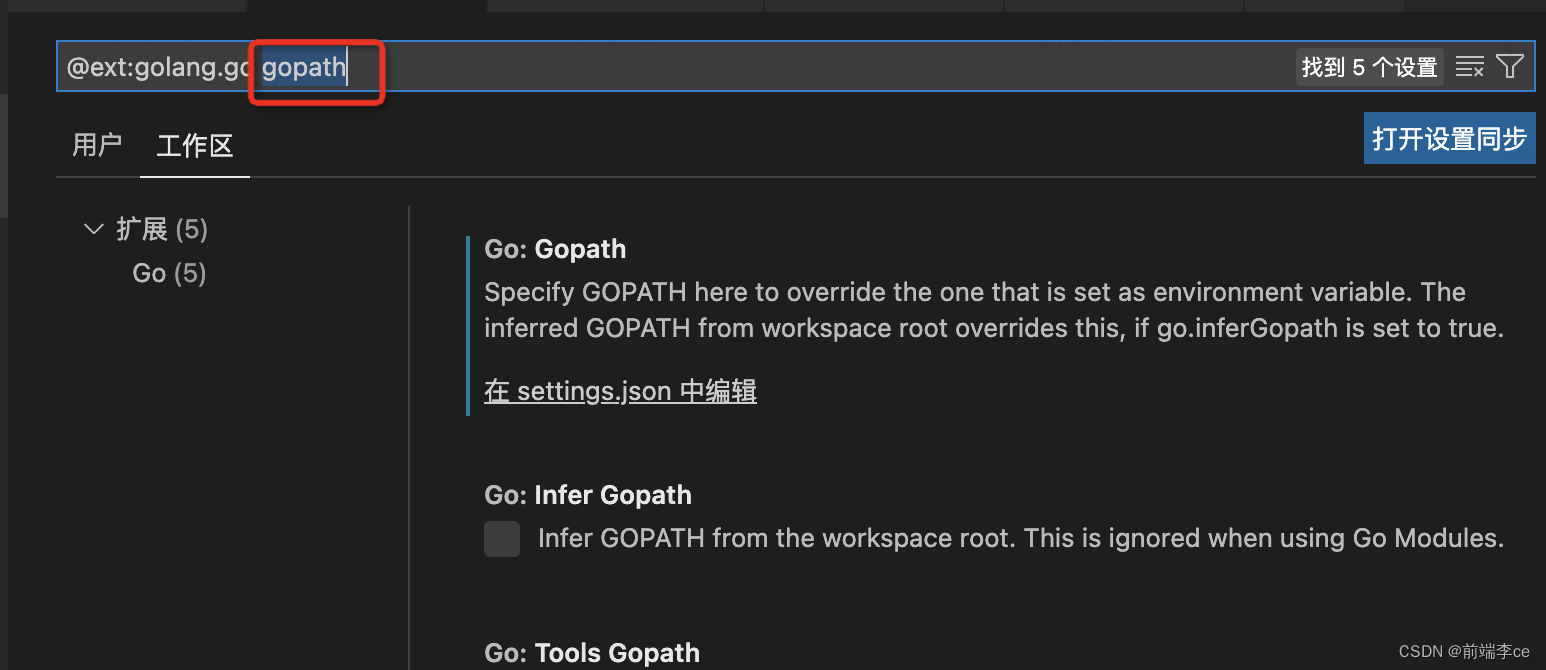The width and height of the screenshot is (1546, 670).
Task: Switch to the 用户 settings tab
Action: click(x=96, y=145)
